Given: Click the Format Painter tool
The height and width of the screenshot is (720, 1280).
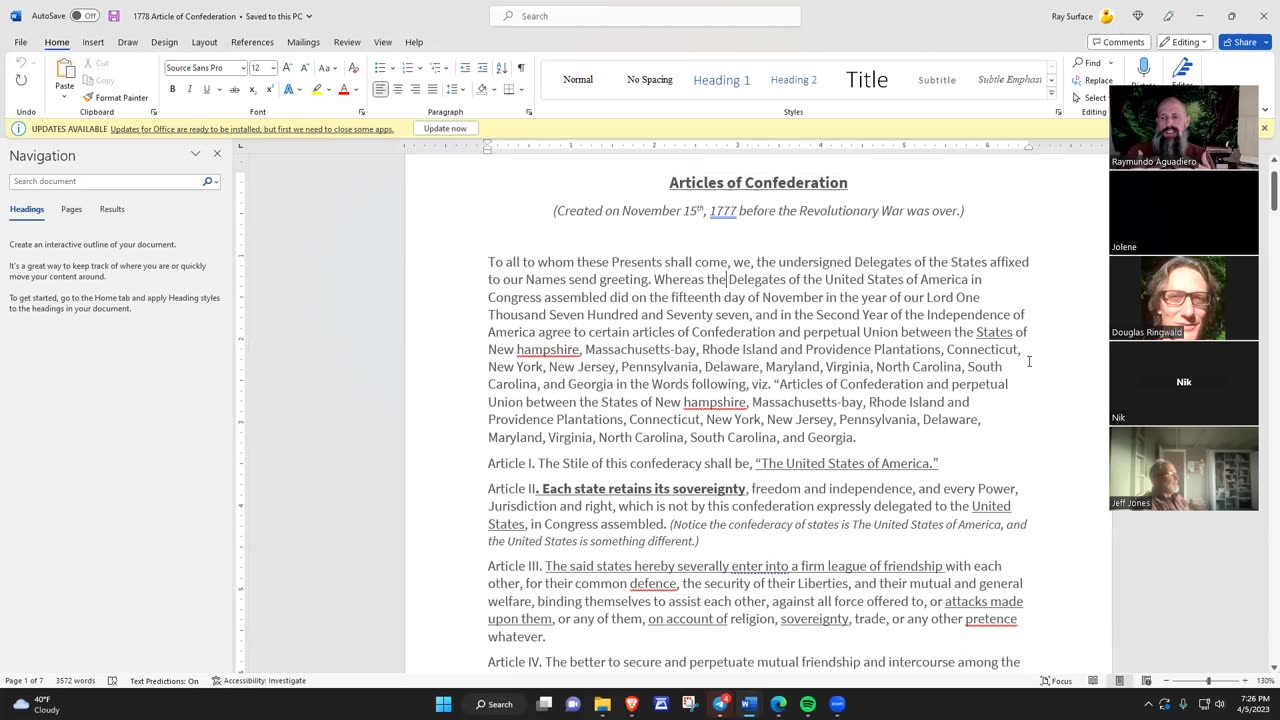Looking at the screenshot, I should pyautogui.click(x=115, y=98).
